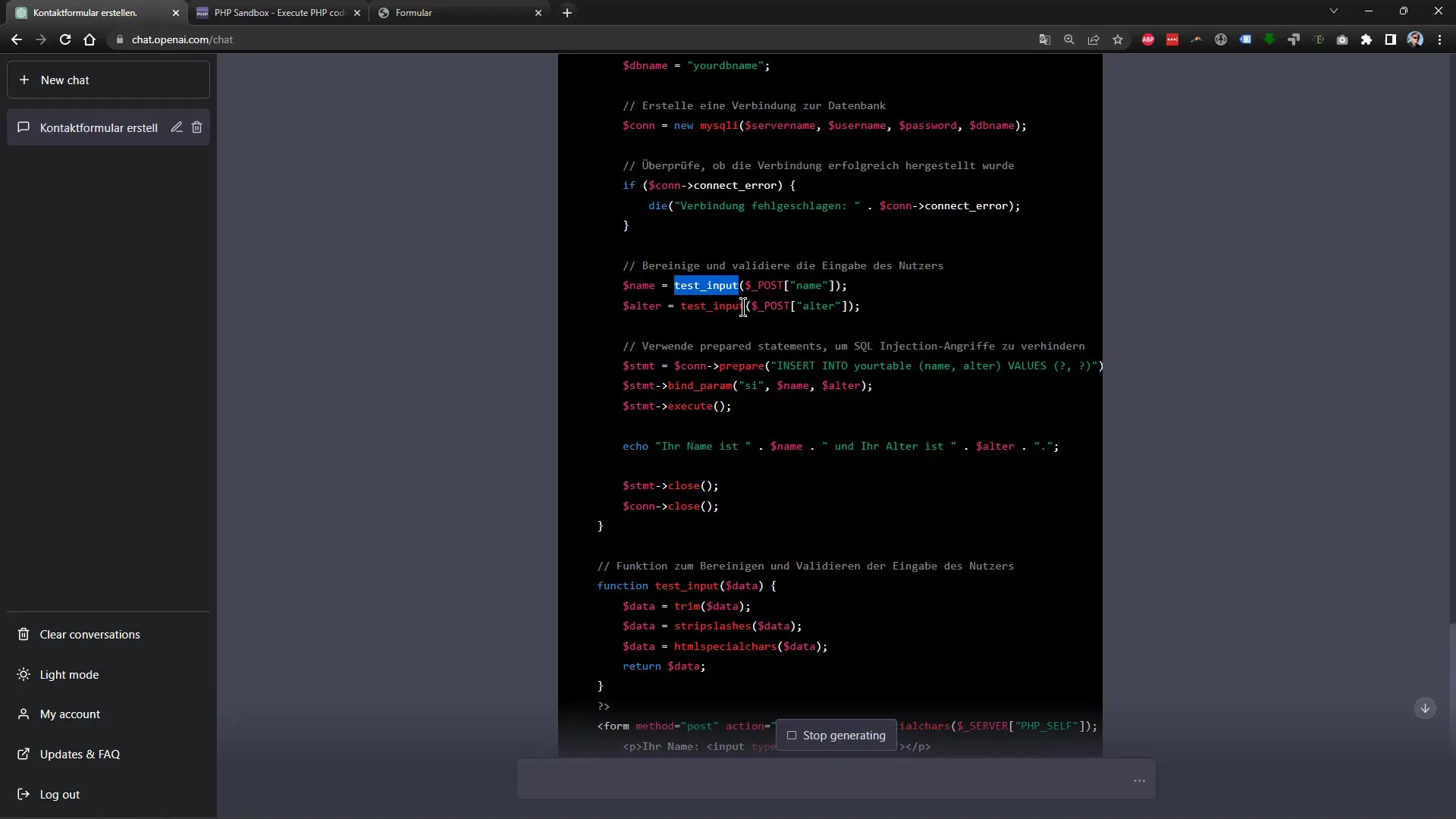
Task: Open new browser tab with plus button
Action: coord(567,12)
